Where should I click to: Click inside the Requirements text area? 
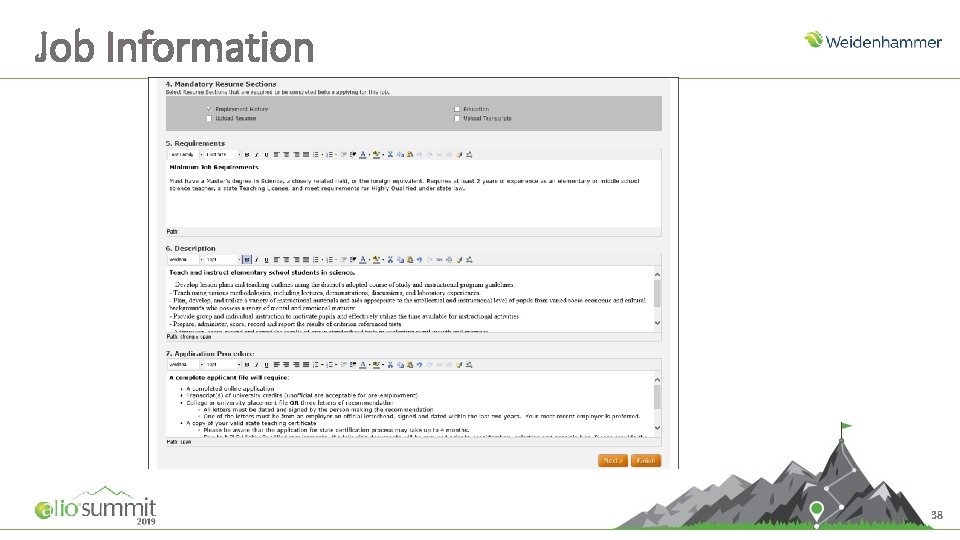pos(413,193)
